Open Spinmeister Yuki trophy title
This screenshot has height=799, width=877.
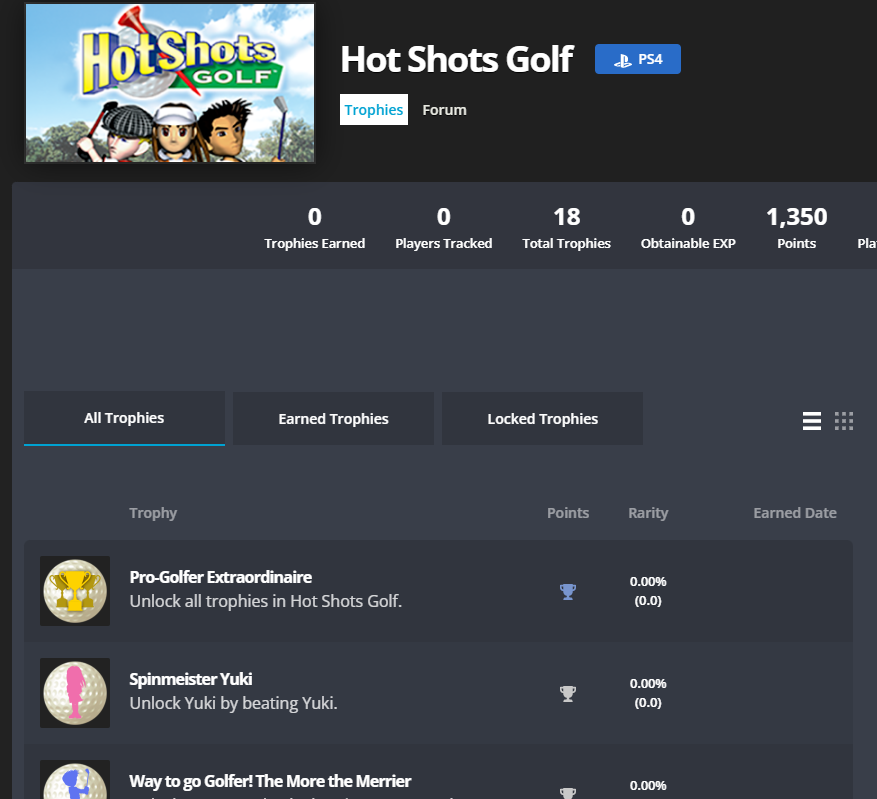tap(191, 679)
